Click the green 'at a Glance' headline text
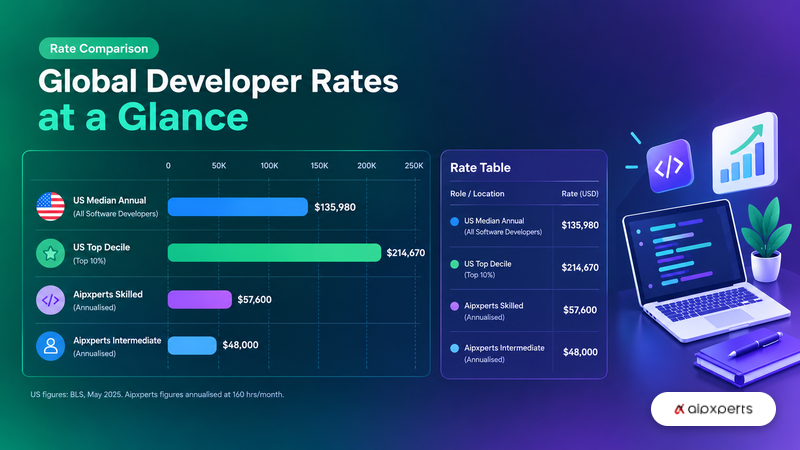800x450 pixels. click(143, 118)
